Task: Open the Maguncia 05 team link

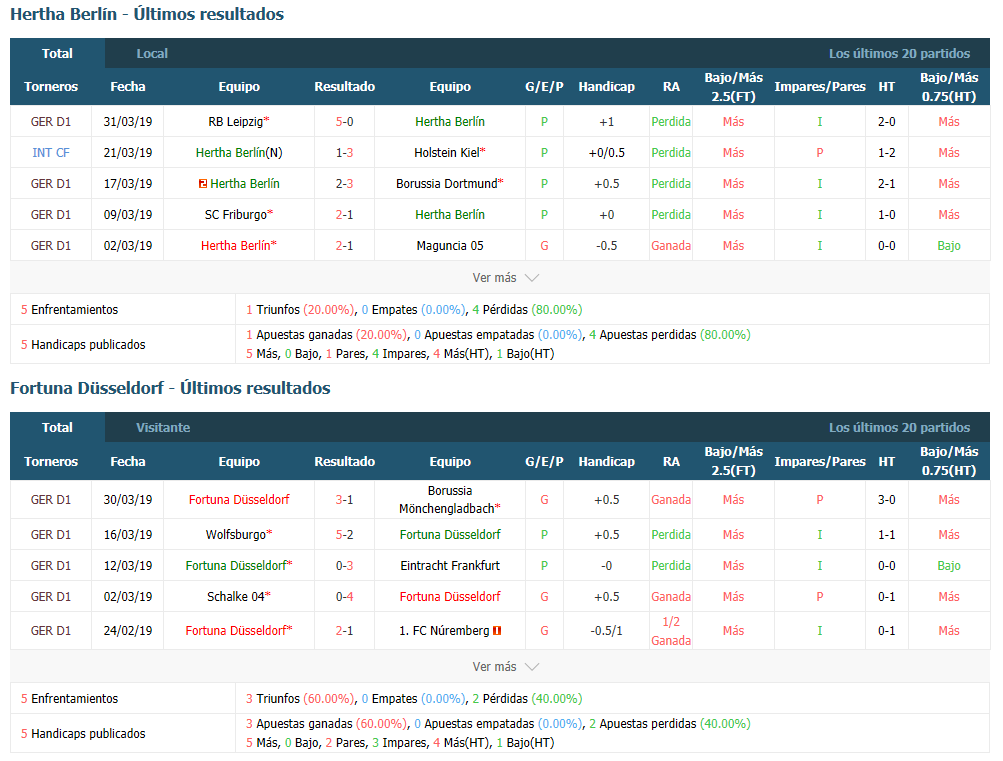Action: 450,246
